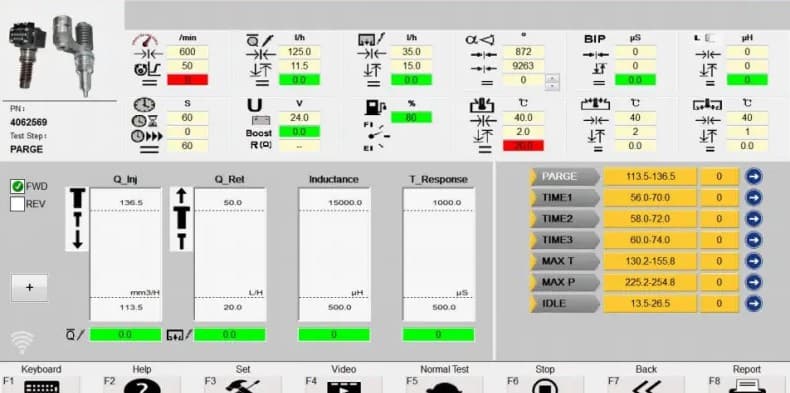
Task: Open Set tools F3 icon
Action: click(x=243, y=387)
